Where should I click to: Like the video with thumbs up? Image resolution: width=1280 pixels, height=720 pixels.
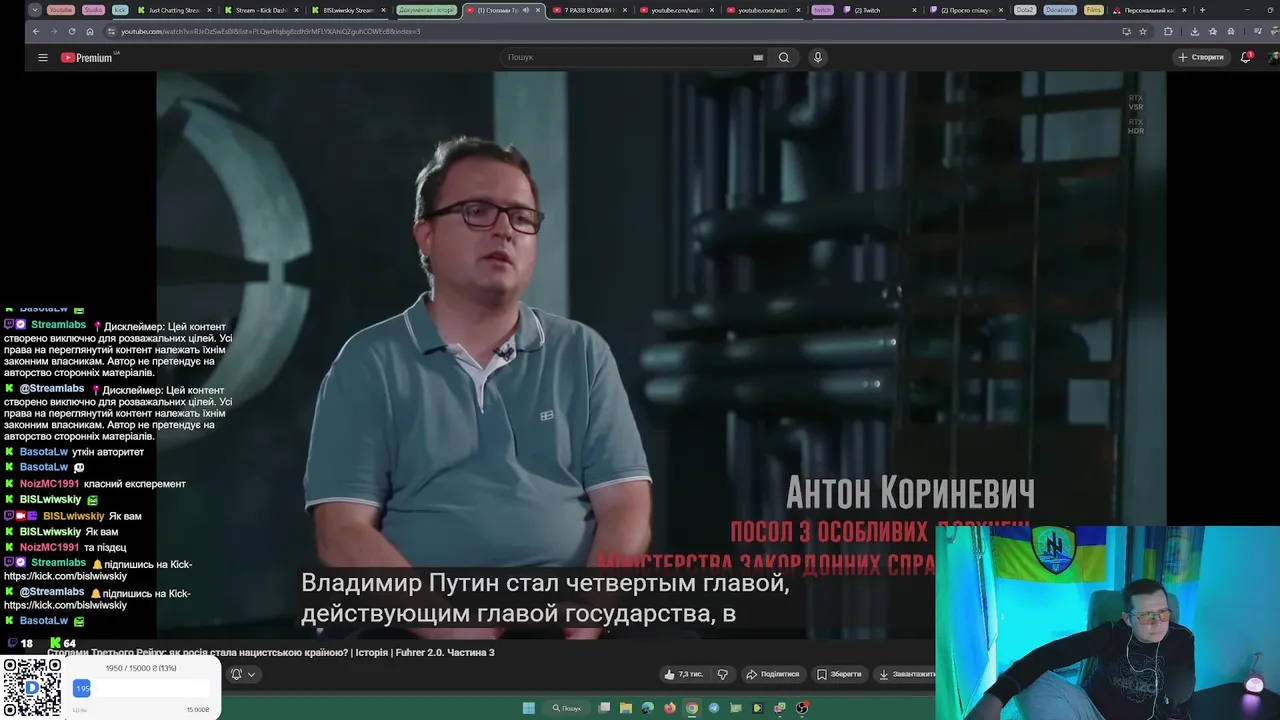pos(684,674)
